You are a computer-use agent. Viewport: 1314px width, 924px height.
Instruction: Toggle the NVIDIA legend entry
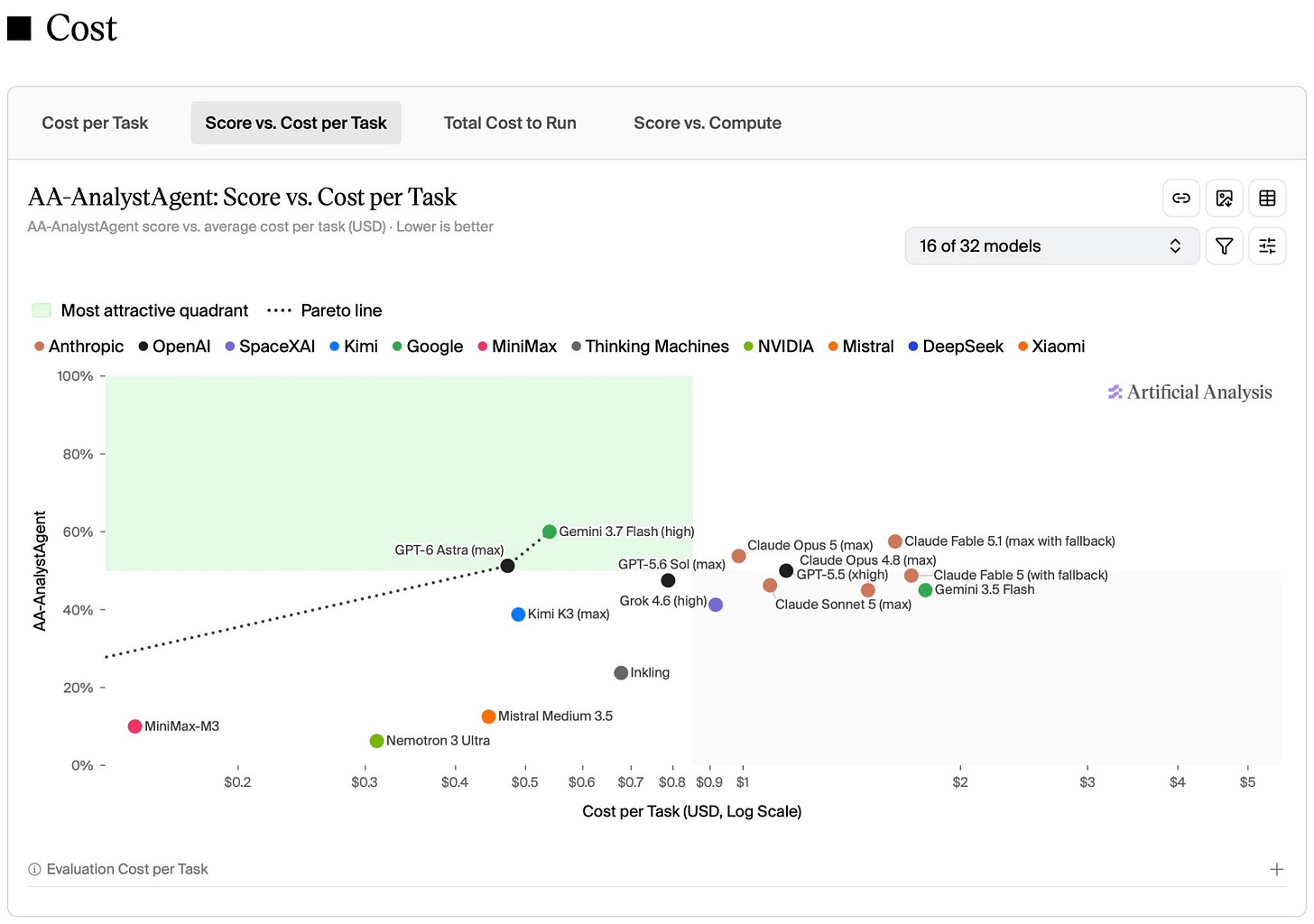coord(779,346)
